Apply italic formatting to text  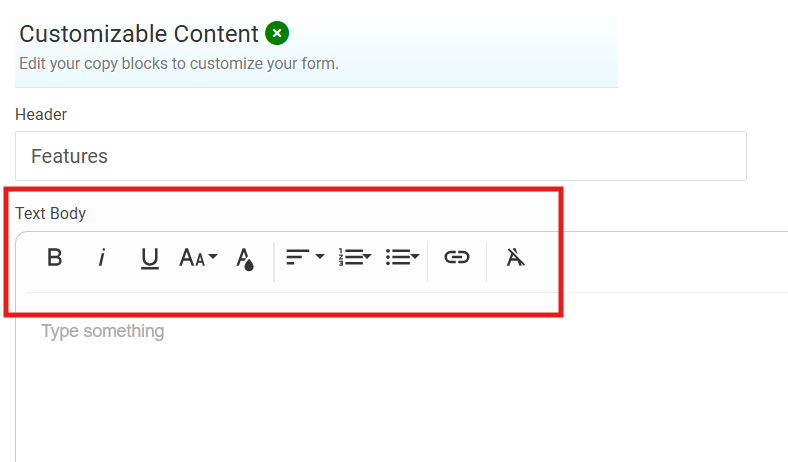[x=101, y=258]
